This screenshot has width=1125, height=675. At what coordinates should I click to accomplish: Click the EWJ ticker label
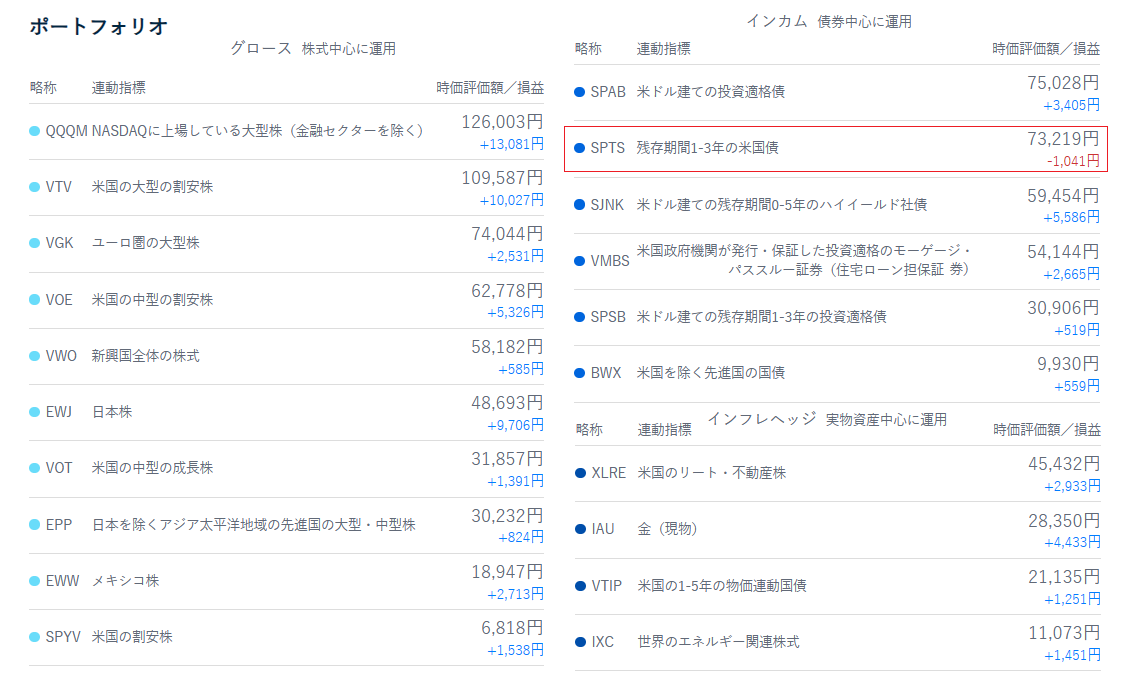click(59, 412)
